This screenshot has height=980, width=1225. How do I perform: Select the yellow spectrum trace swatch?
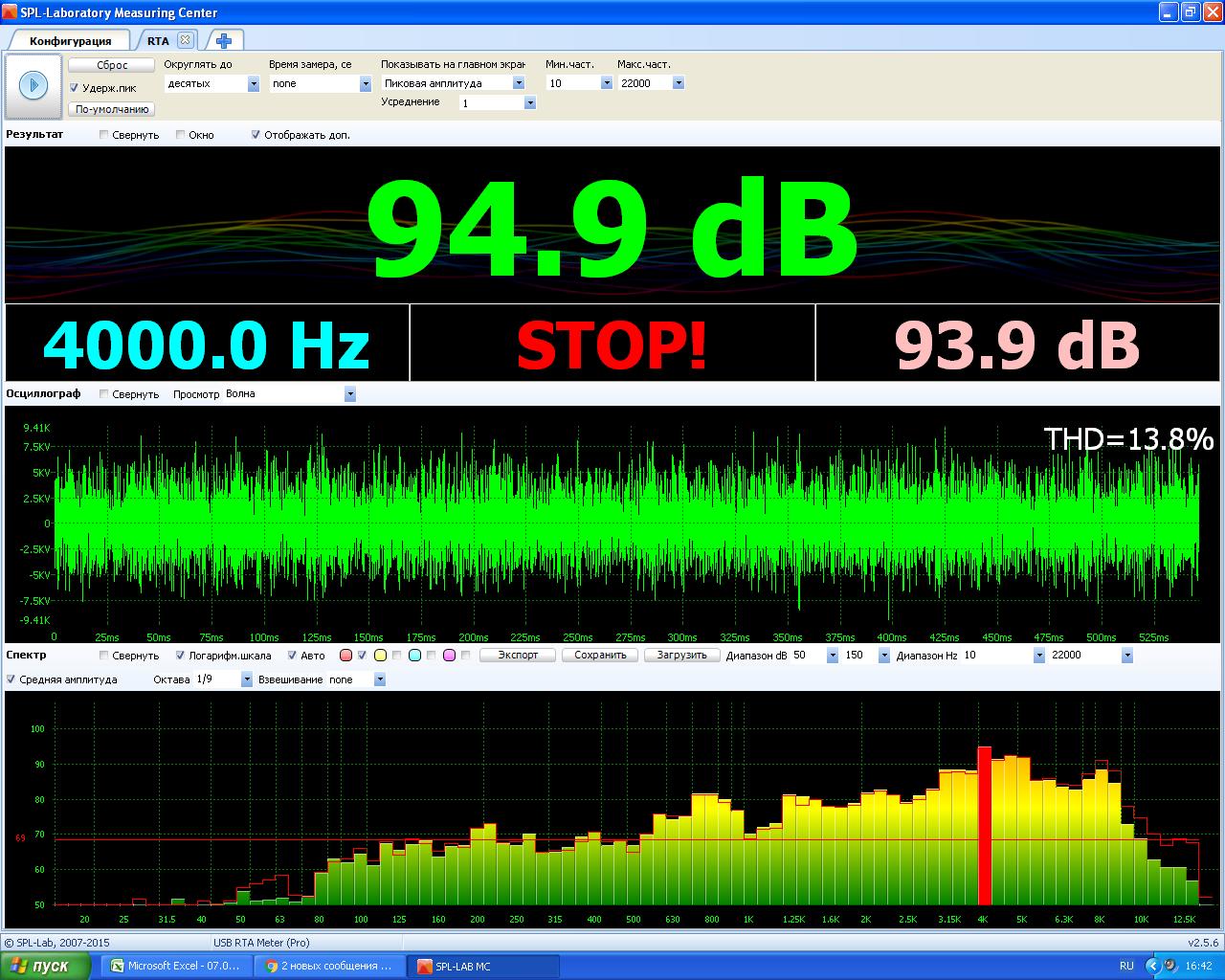click(x=380, y=656)
